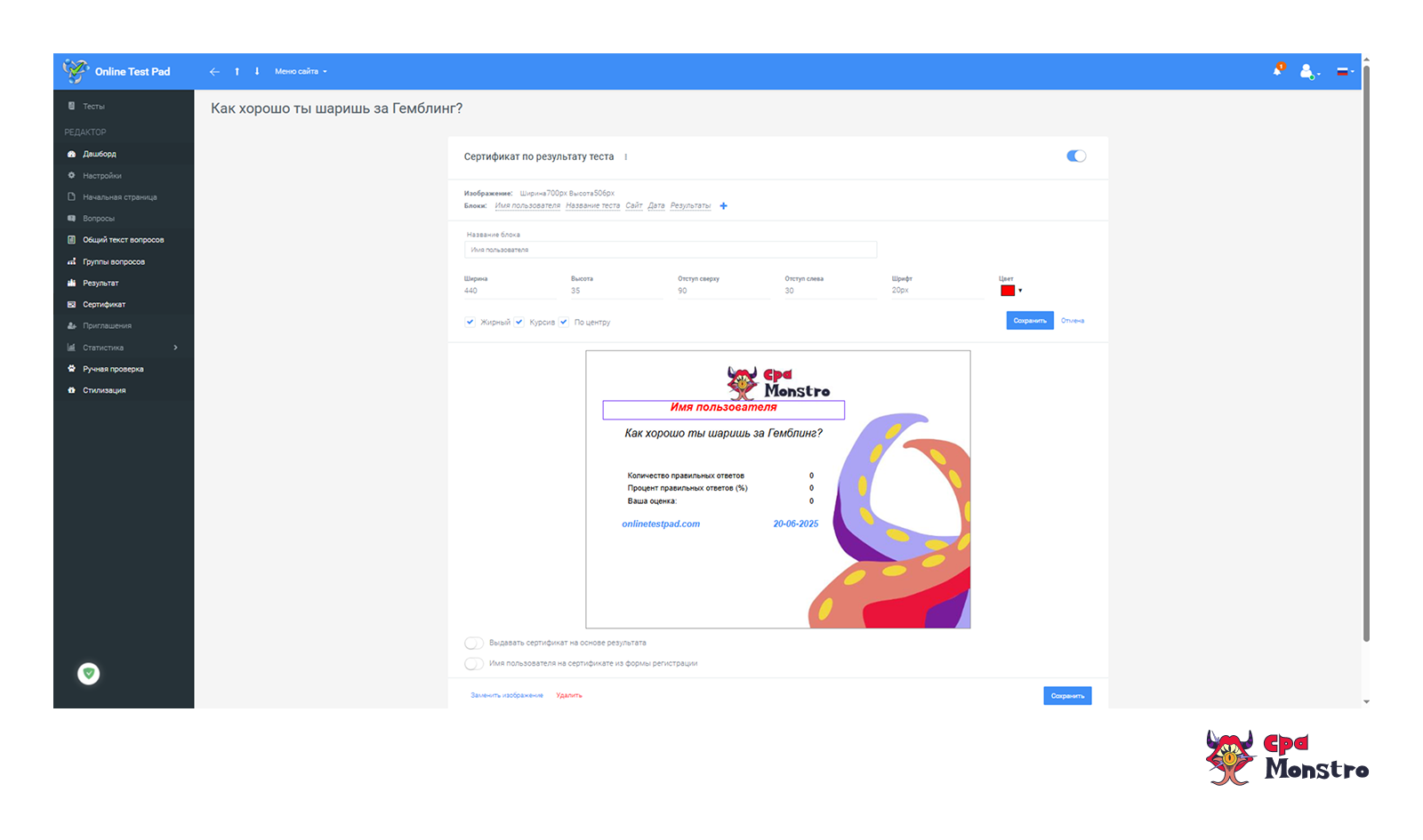
Task: Click the Общий текст вопросов icon
Action: pyautogui.click(x=72, y=240)
